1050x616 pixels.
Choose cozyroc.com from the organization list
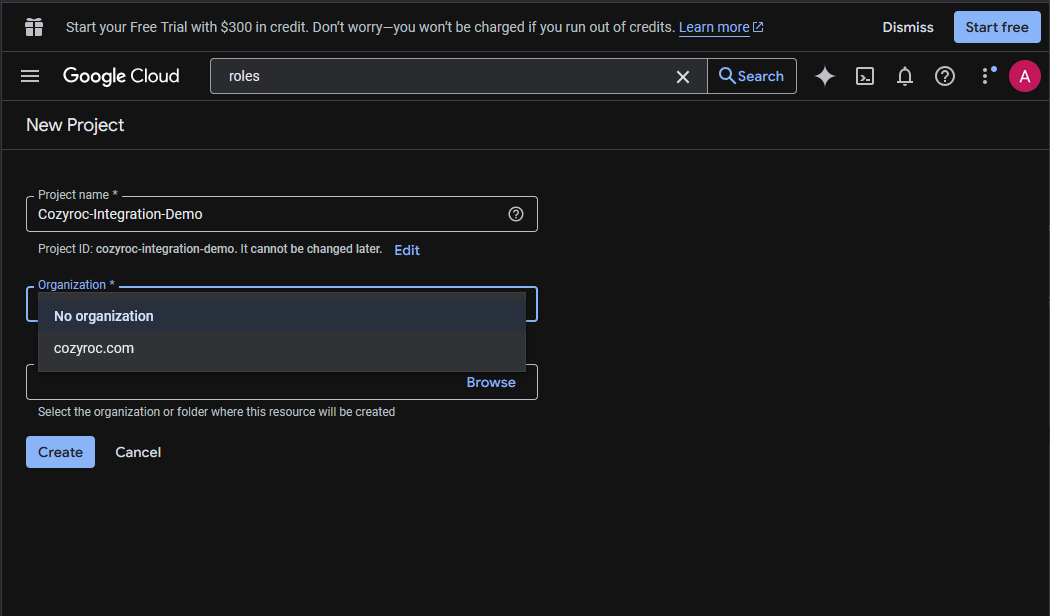(x=94, y=348)
